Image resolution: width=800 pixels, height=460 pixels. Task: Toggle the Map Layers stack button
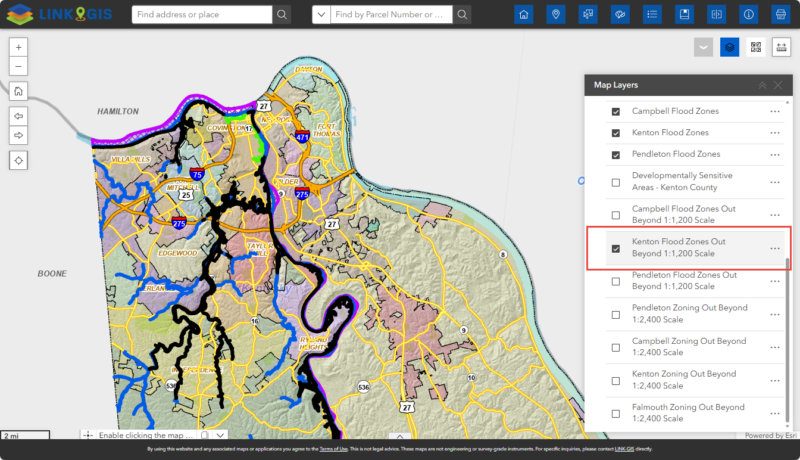(x=730, y=47)
